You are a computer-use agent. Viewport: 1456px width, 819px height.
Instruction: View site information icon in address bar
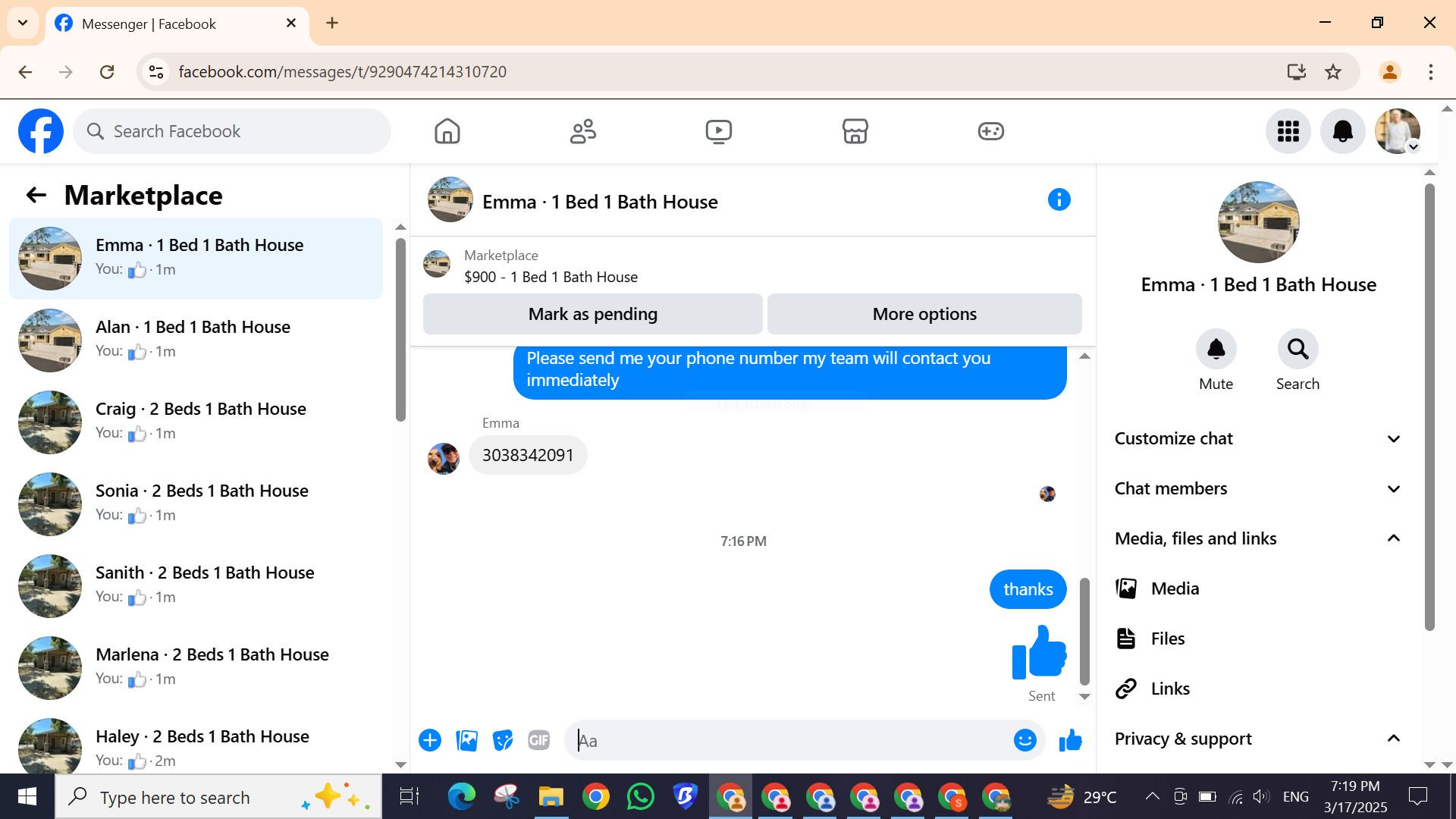pos(156,72)
